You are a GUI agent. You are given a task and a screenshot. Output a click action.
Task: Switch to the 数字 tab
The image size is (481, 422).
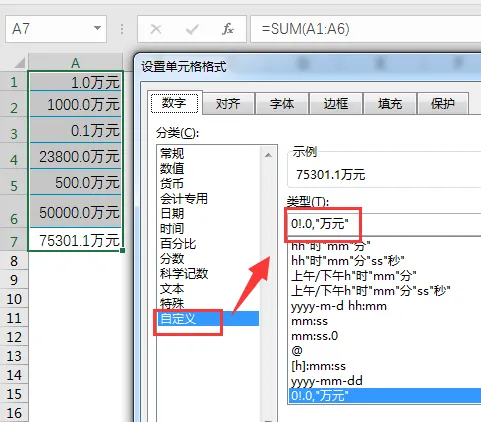point(174,103)
